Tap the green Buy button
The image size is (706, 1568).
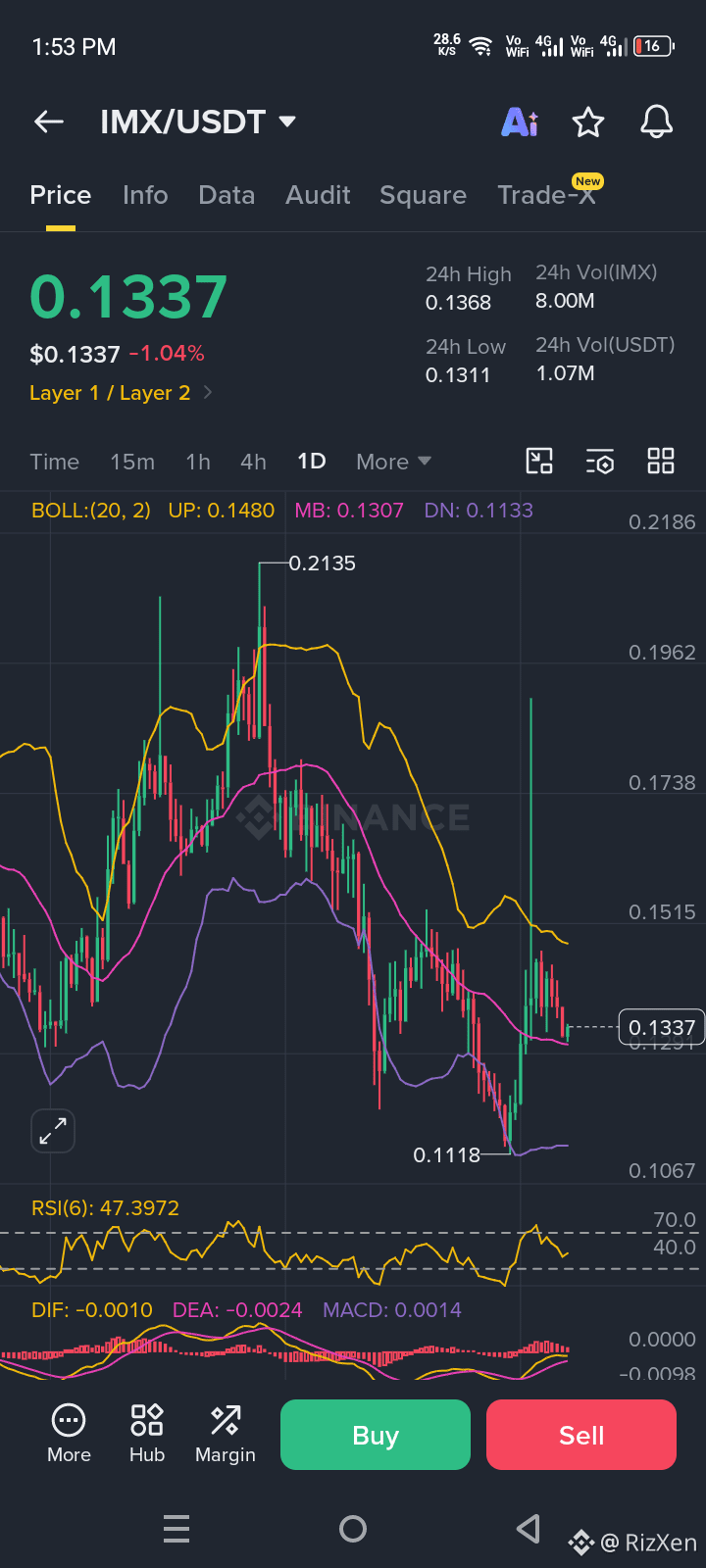pyautogui.click(x=376, y=1435)
